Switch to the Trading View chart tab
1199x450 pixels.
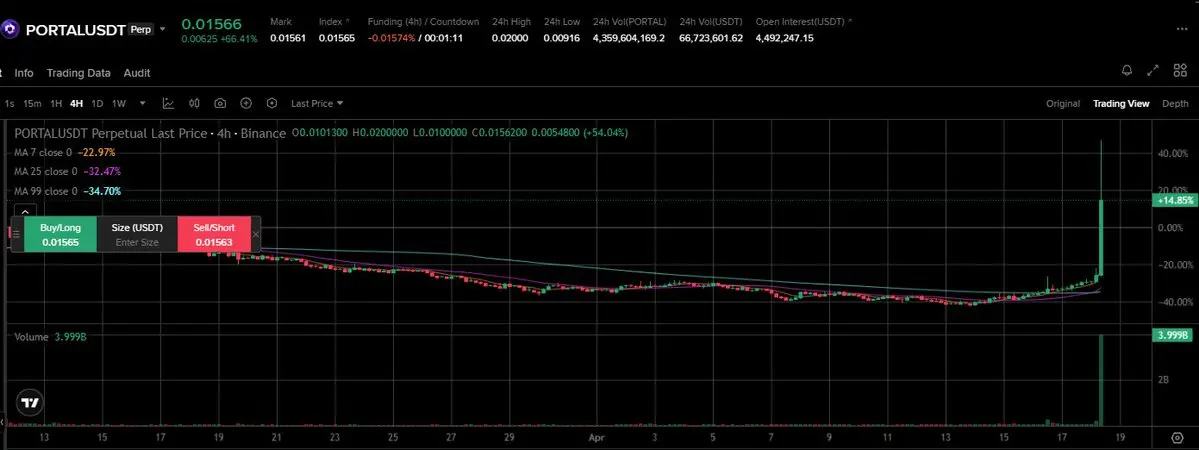click(x=1121, y=104)
